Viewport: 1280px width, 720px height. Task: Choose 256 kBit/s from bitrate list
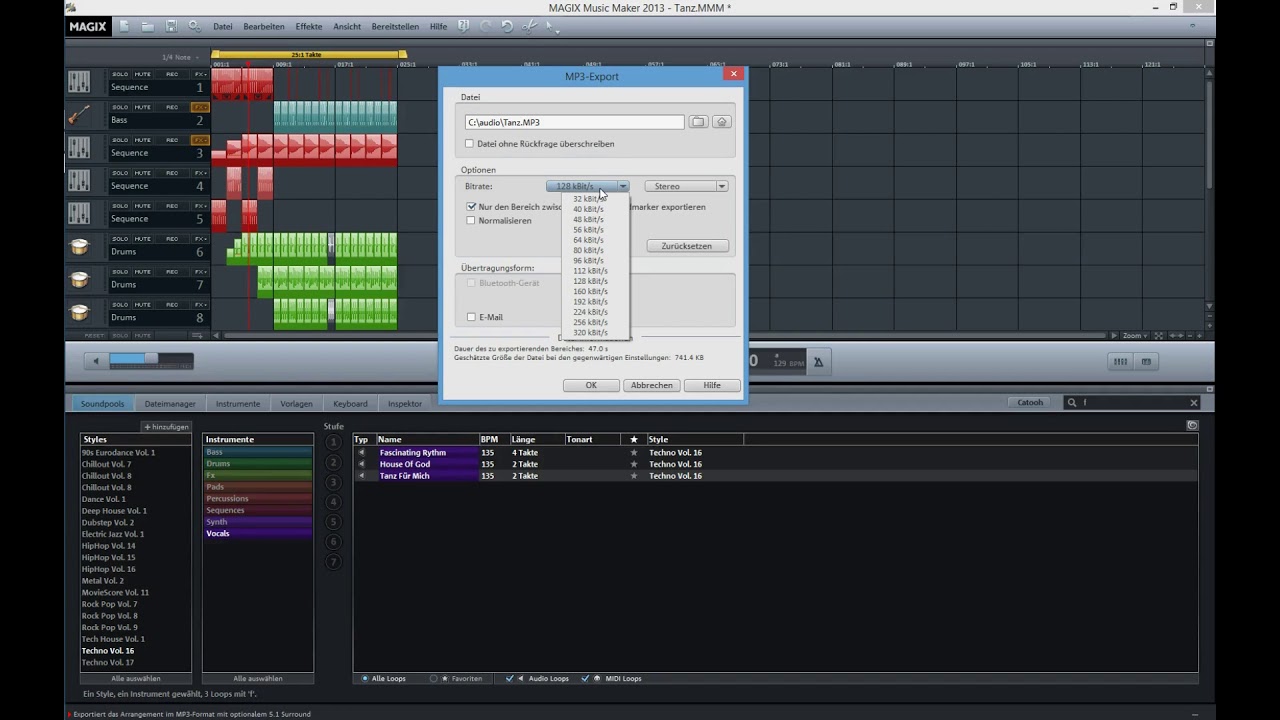(x=590, y=322)
